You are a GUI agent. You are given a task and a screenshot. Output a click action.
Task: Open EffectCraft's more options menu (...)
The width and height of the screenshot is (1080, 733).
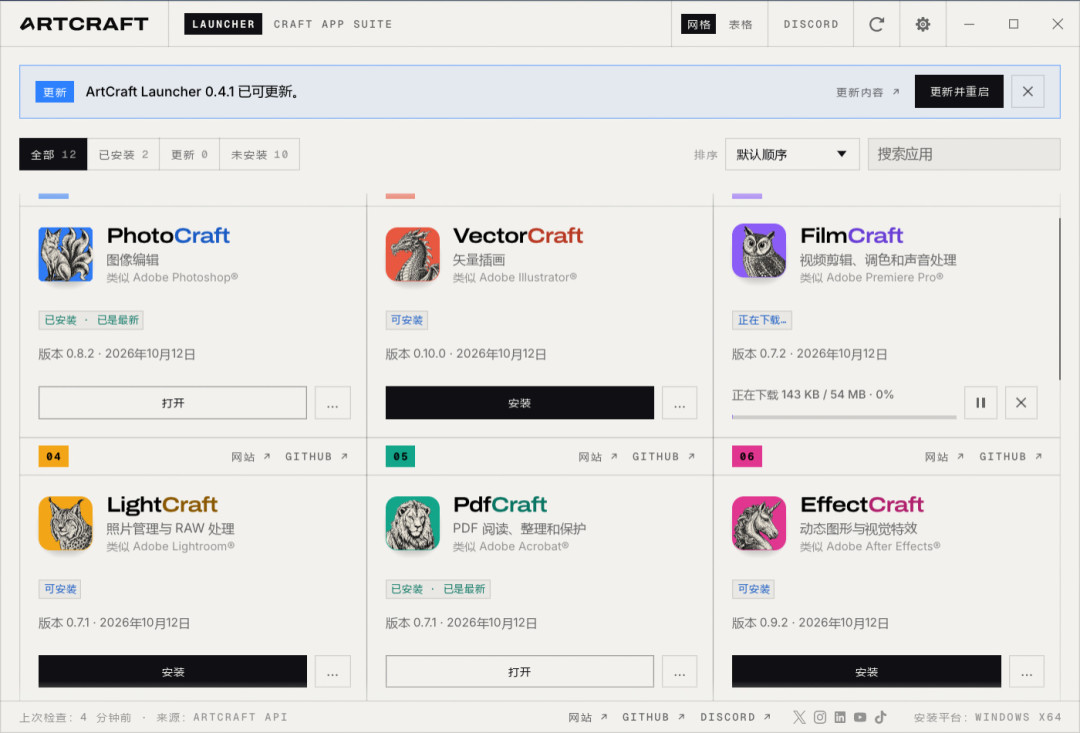coord(1026,672)
